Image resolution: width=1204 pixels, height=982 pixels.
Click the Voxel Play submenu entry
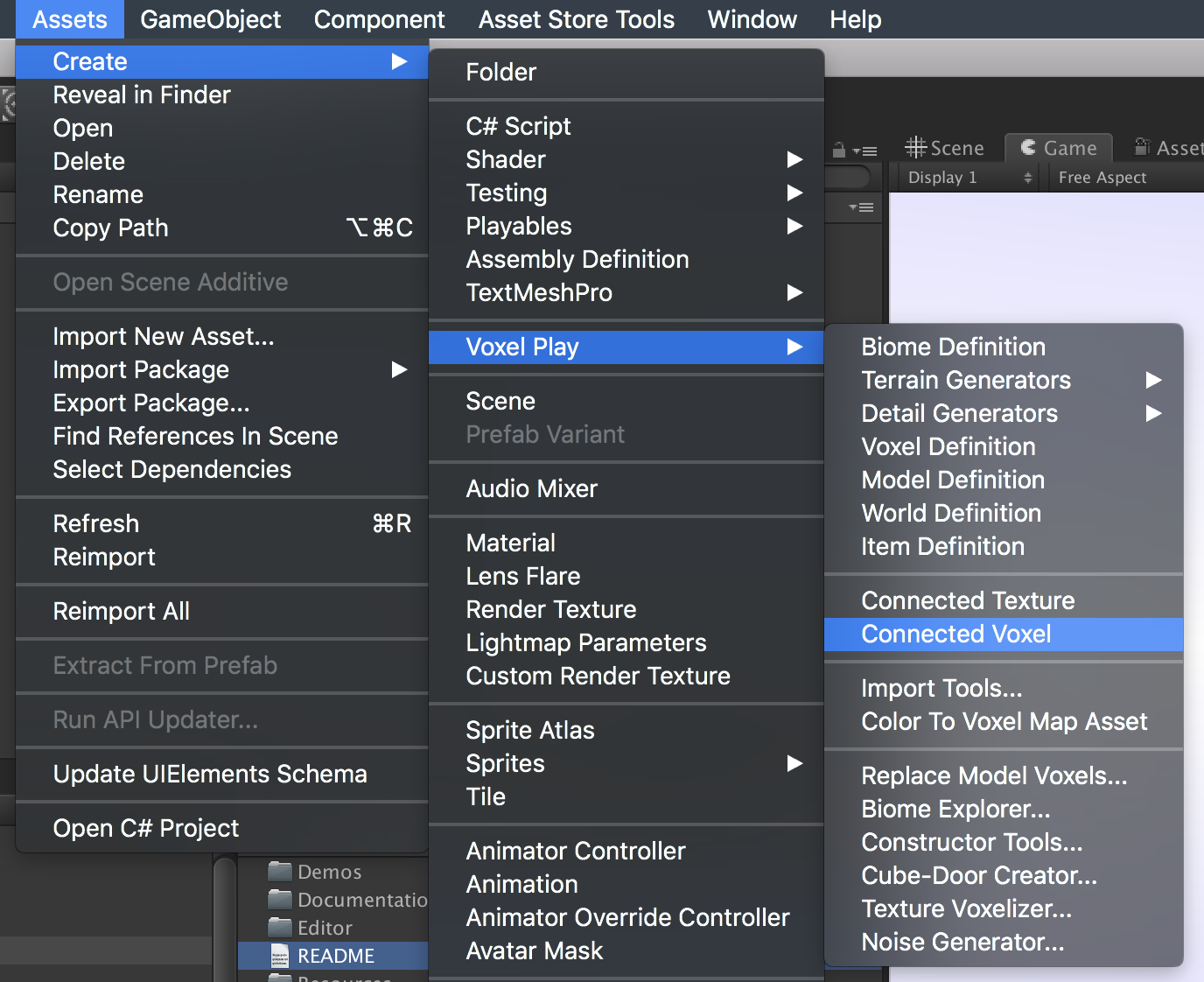[x=626, y=347]
